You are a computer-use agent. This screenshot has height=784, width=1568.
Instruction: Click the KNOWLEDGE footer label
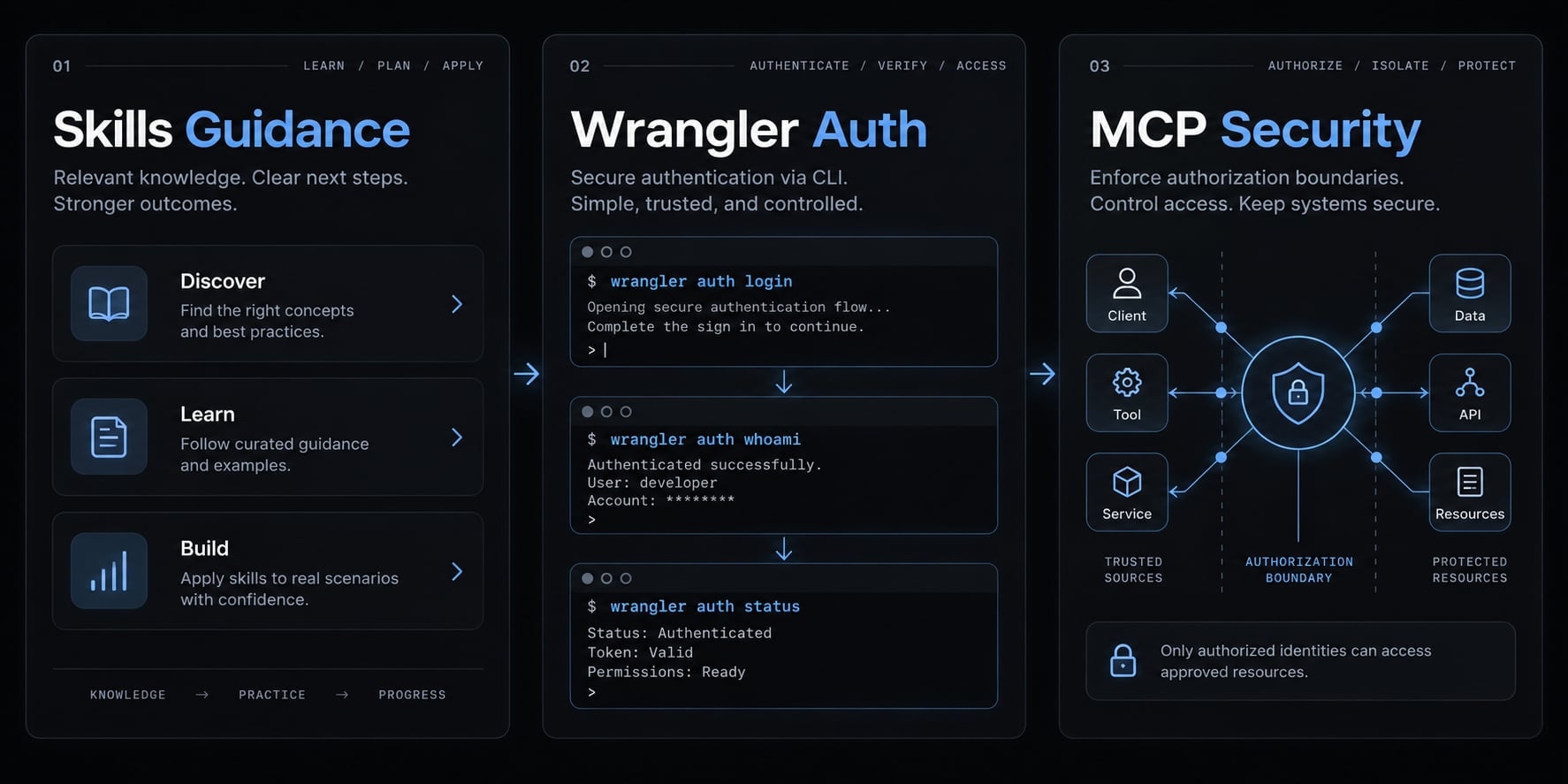point(128,695)
